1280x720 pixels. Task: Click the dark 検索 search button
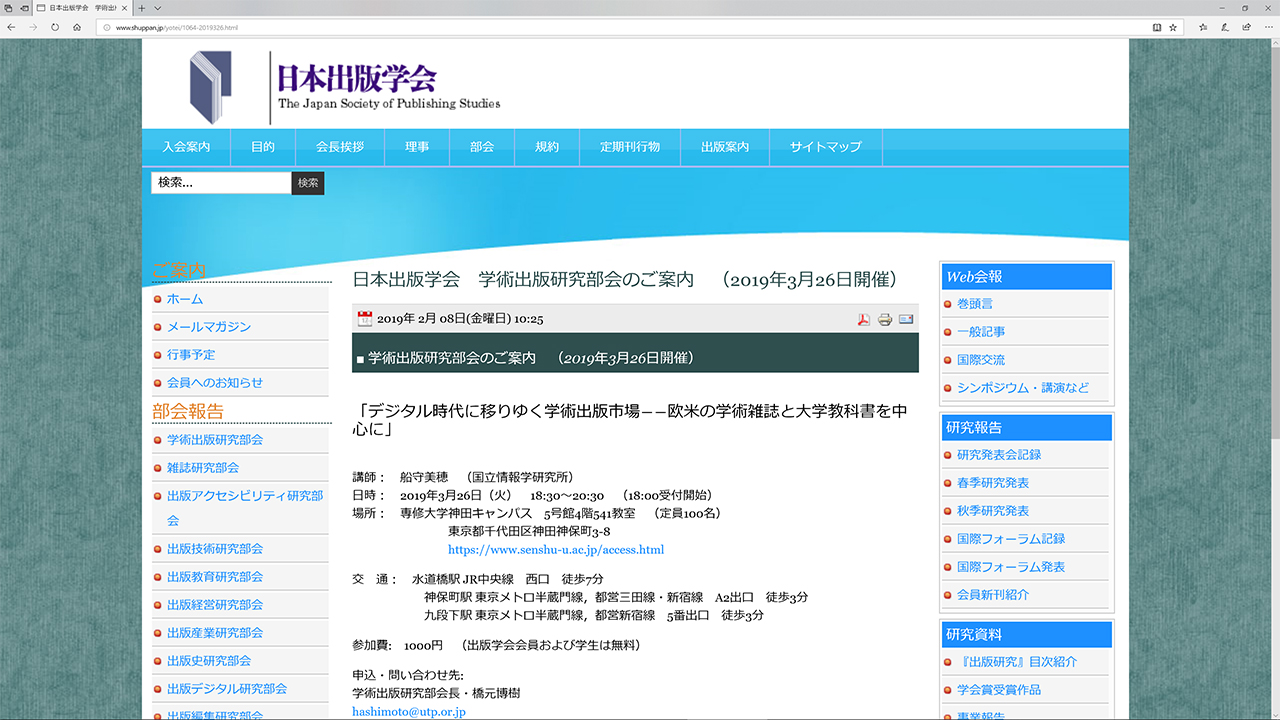click(308, 183)
